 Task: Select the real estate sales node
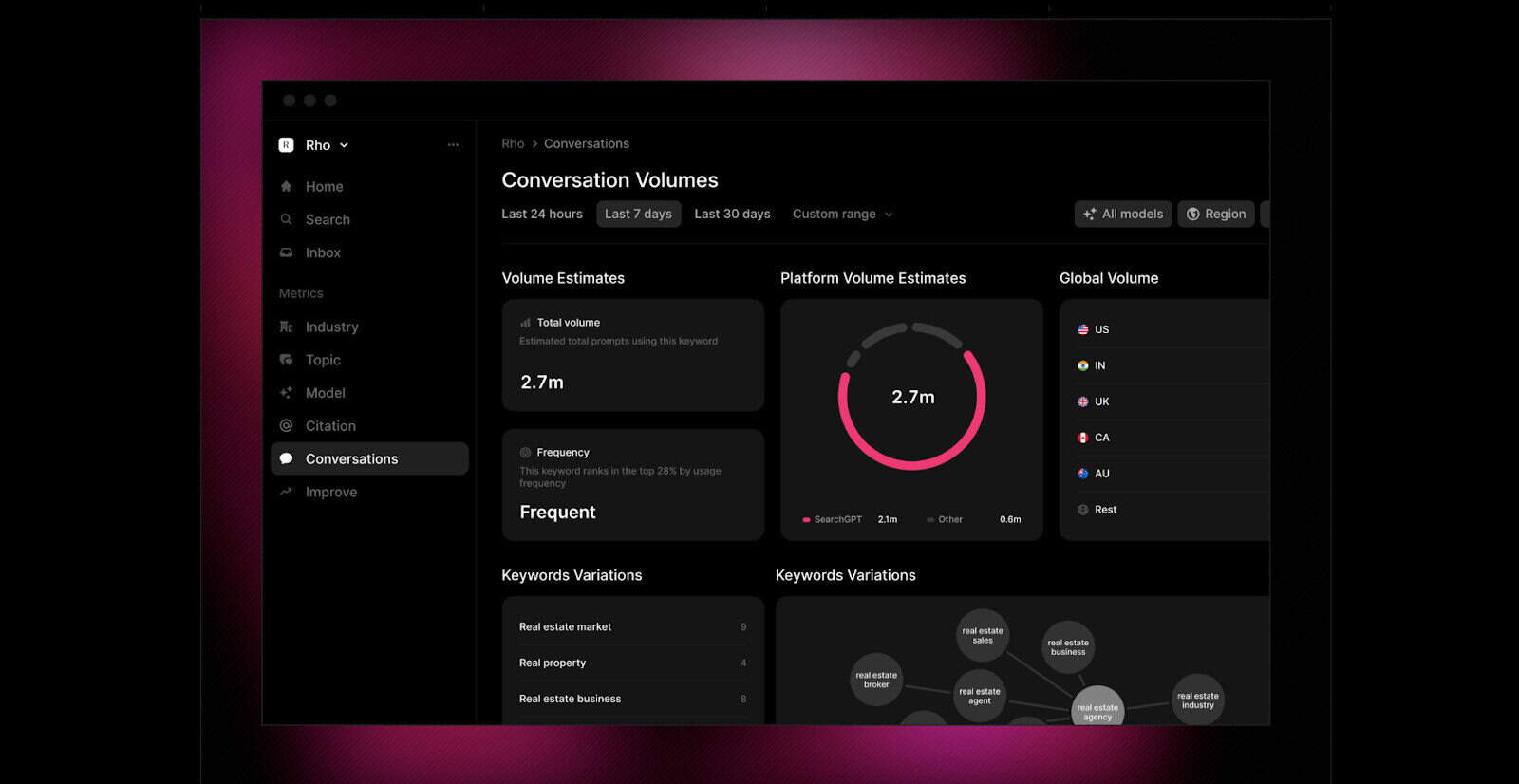pyautogui.click(x=982, y=635)
